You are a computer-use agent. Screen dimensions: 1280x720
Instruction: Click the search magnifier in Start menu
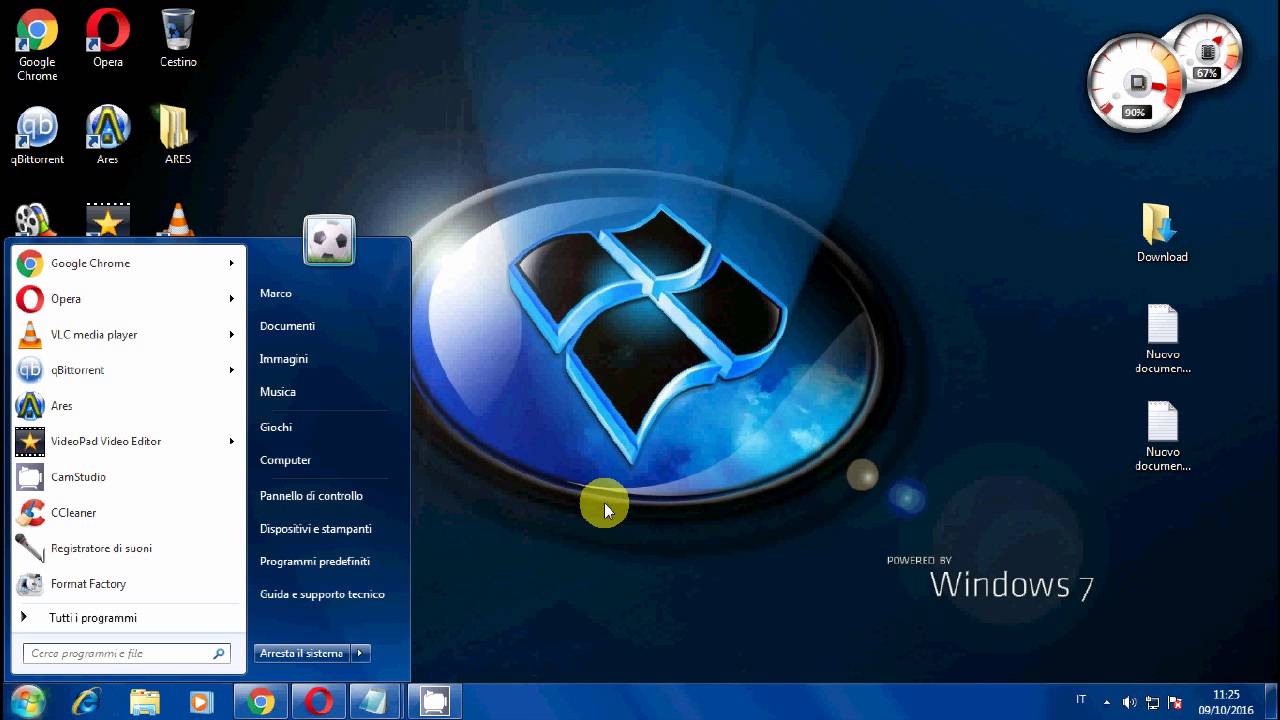click(218, 654)
